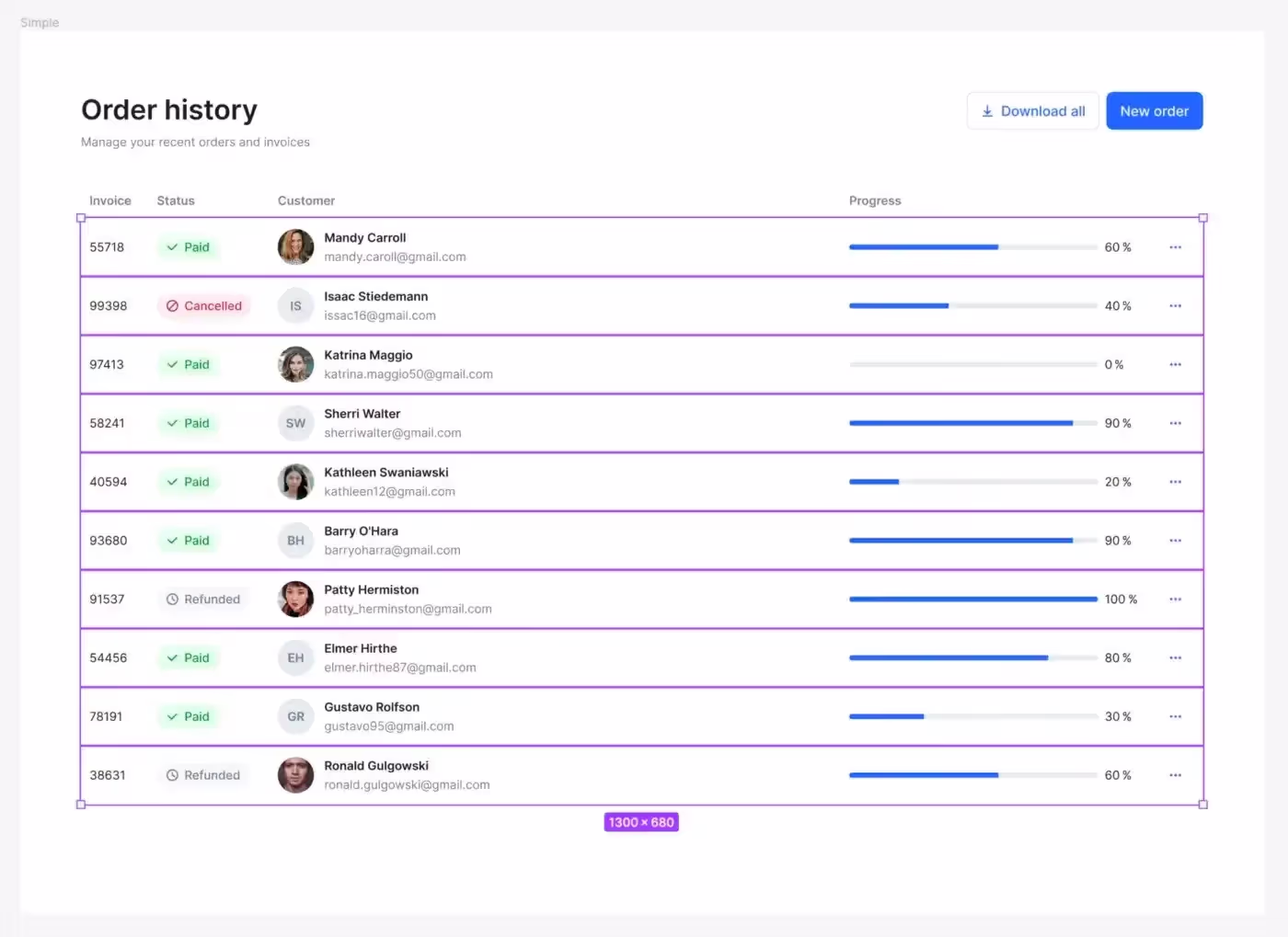Click Refunded badge for invoice 91537
This screenshot has width=1288, height=937.
tap(203, 600)
